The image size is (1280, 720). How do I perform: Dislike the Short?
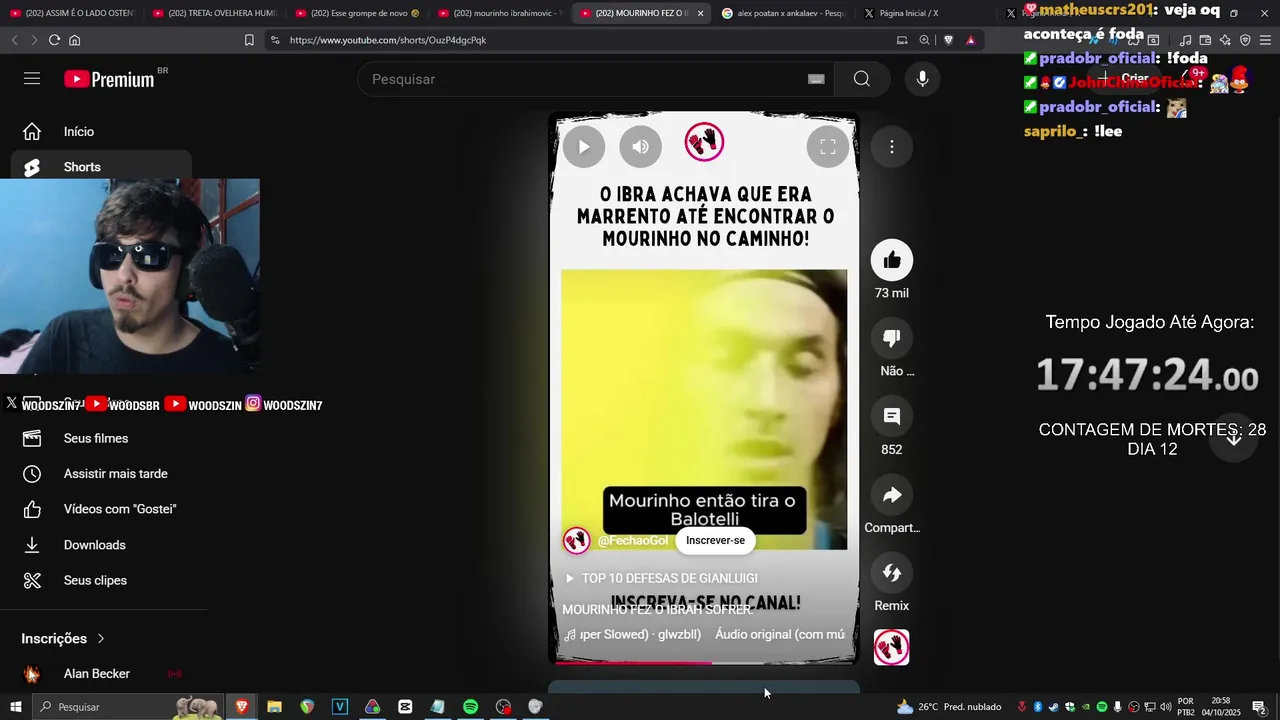click(x=892, y=339)
